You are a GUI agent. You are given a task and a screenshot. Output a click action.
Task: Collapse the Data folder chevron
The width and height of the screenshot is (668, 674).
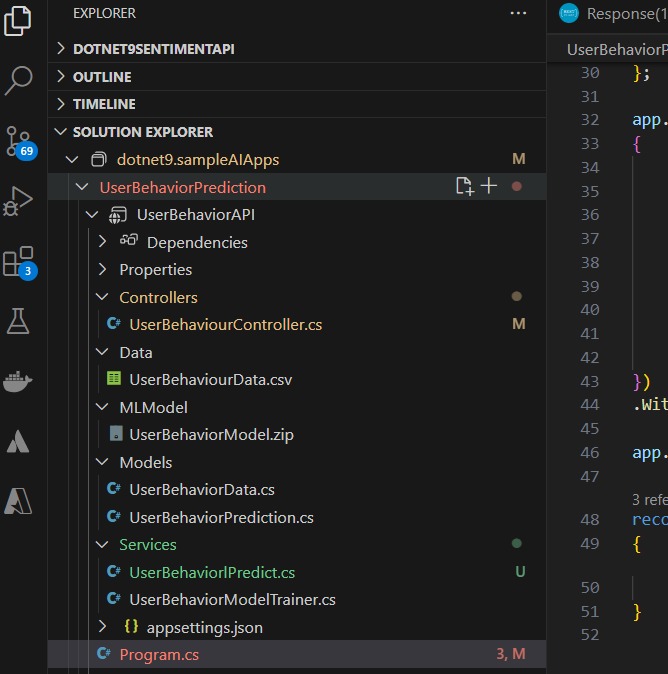click(102, 352)
